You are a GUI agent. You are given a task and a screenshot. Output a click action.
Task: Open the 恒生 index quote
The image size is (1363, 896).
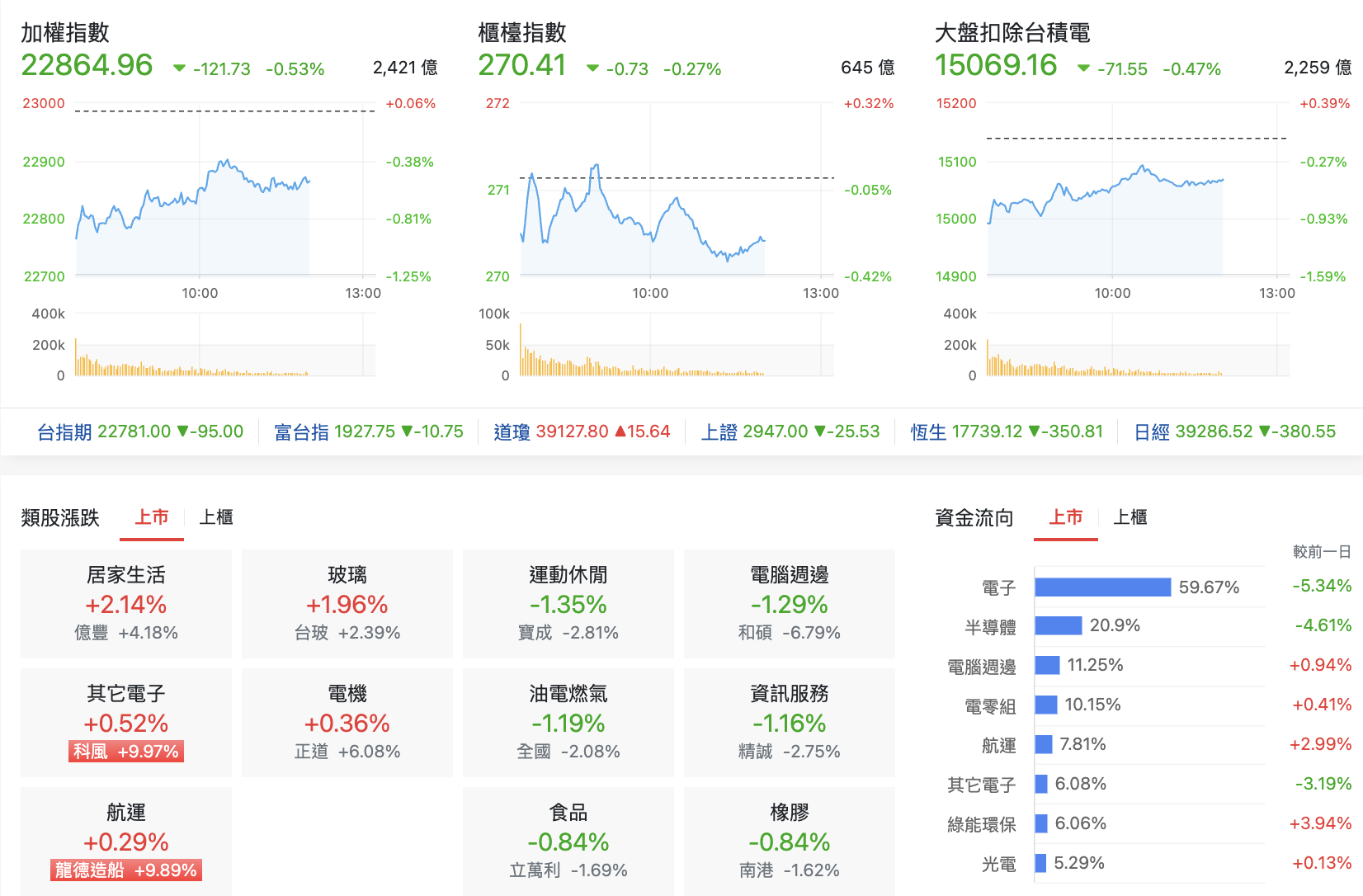[1007, 431]
